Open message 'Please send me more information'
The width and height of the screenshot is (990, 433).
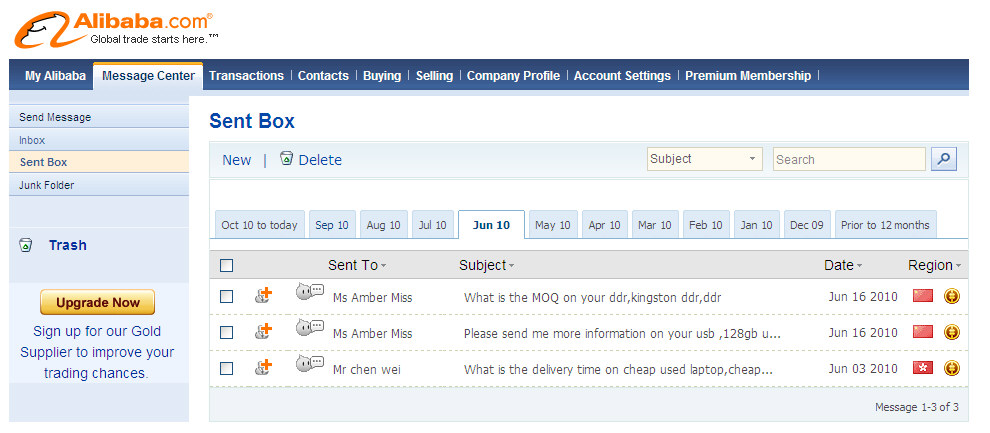click(x=623, y=333)
